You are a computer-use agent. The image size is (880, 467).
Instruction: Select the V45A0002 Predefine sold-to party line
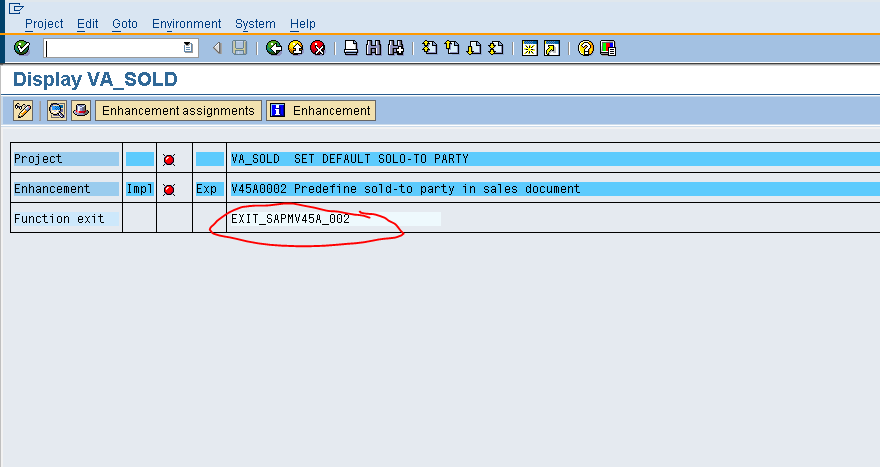click(405, 189)
